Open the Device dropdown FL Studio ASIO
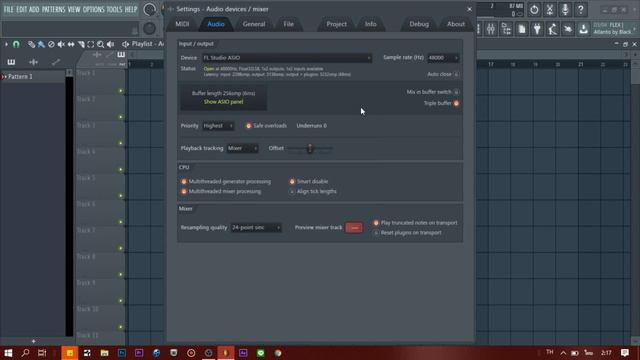 pyautogui.click(x=287, y=58)
